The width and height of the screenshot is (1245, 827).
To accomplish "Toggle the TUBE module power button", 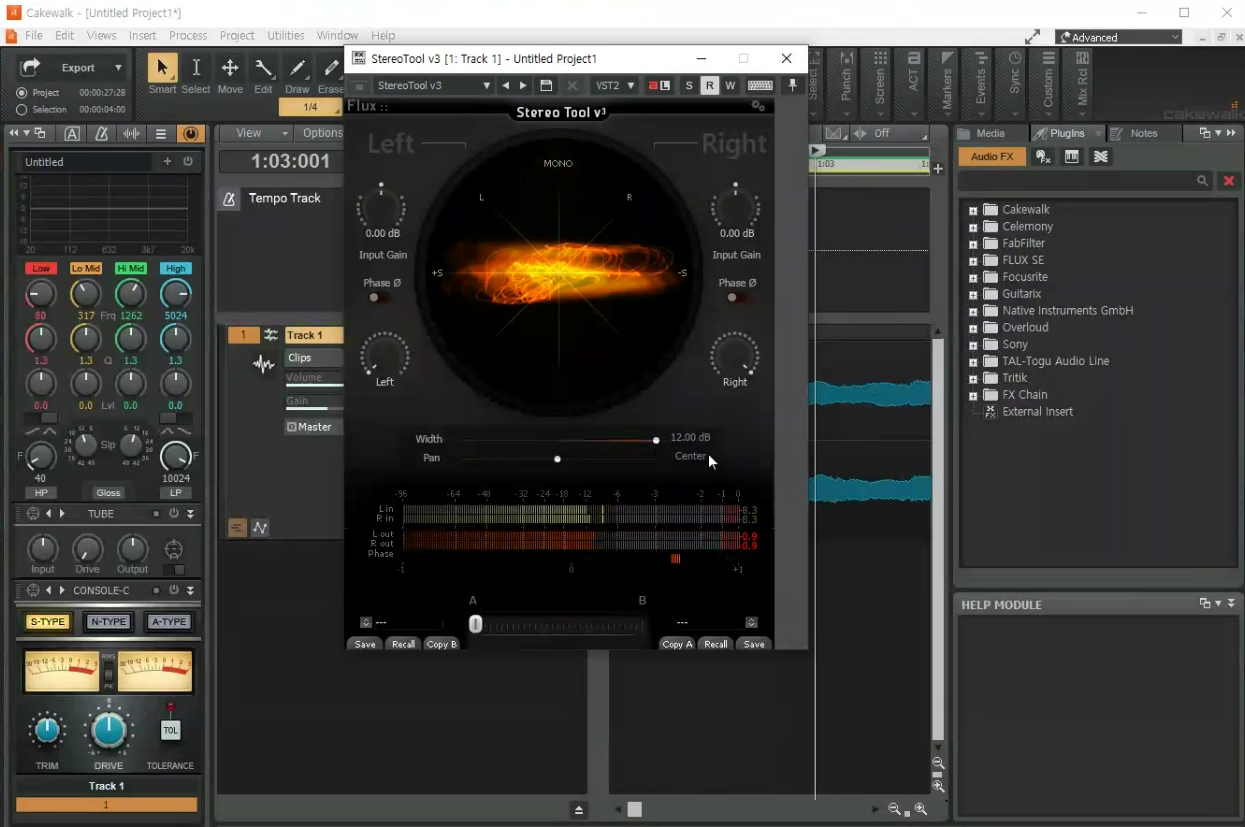I will [x=174, y=514].
